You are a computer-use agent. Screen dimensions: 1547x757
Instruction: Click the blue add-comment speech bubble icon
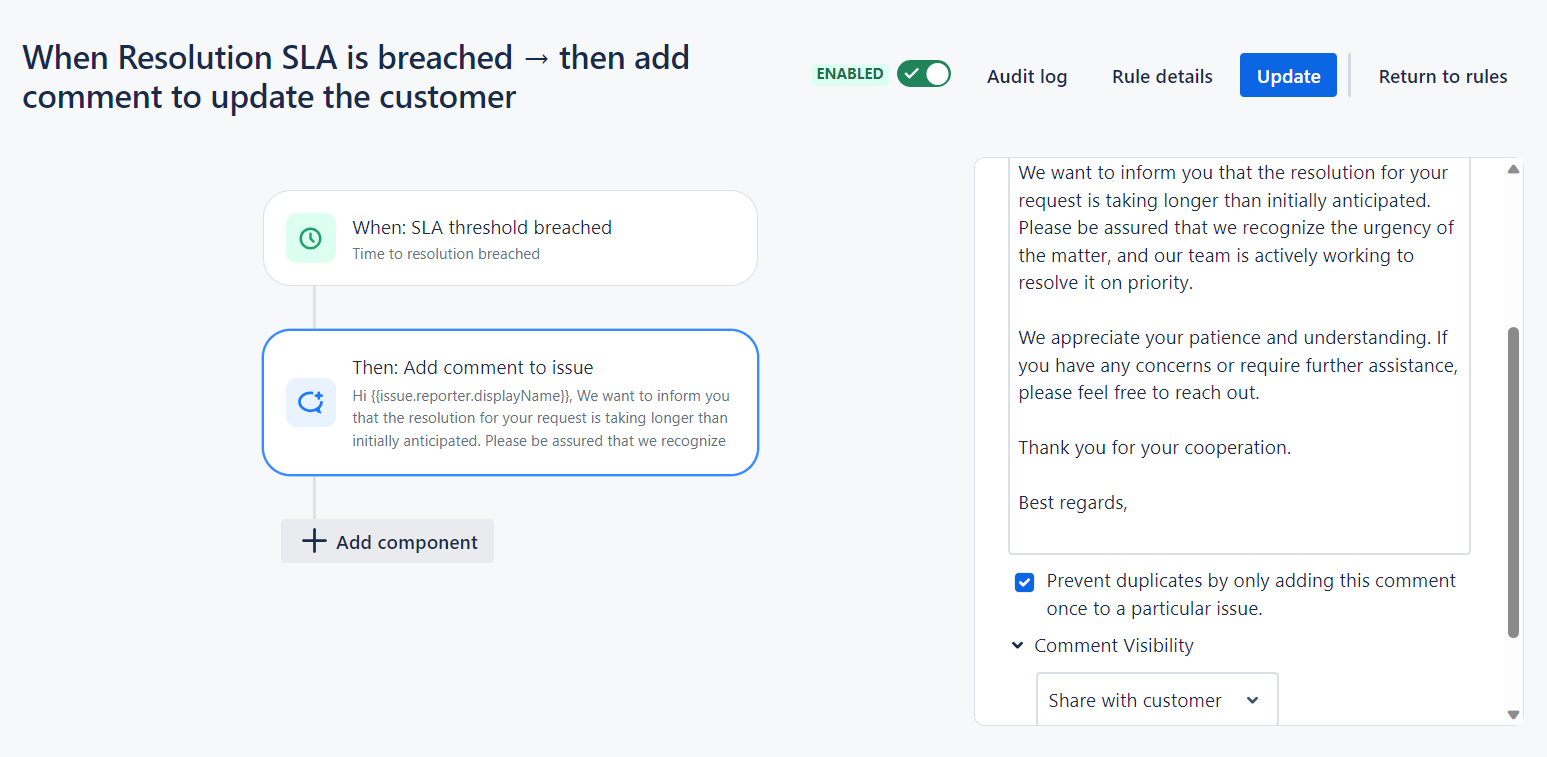click(x=311, y=402)
